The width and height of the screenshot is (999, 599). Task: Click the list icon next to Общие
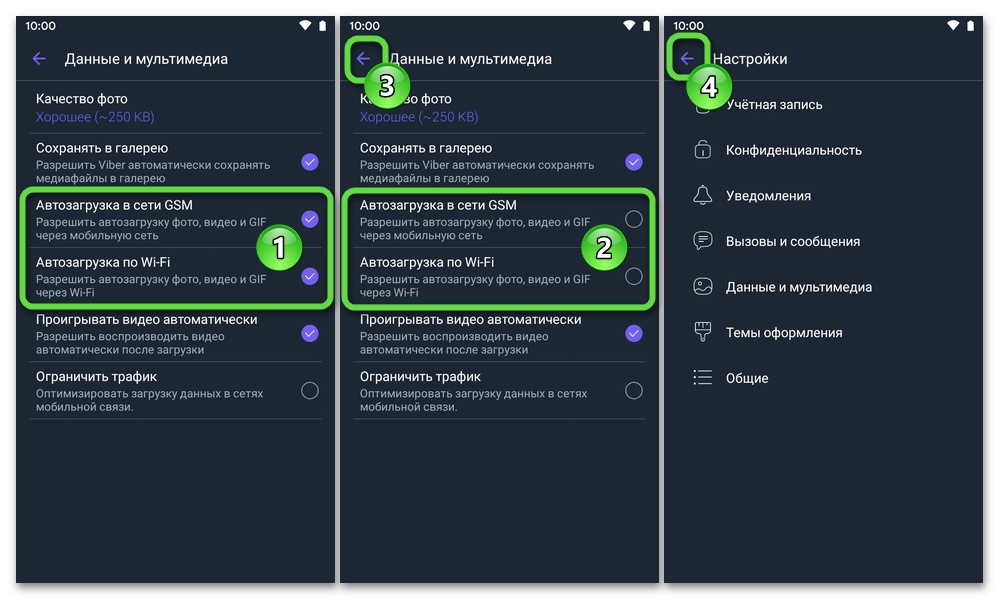pyautogui.click(x=703, y=378)
